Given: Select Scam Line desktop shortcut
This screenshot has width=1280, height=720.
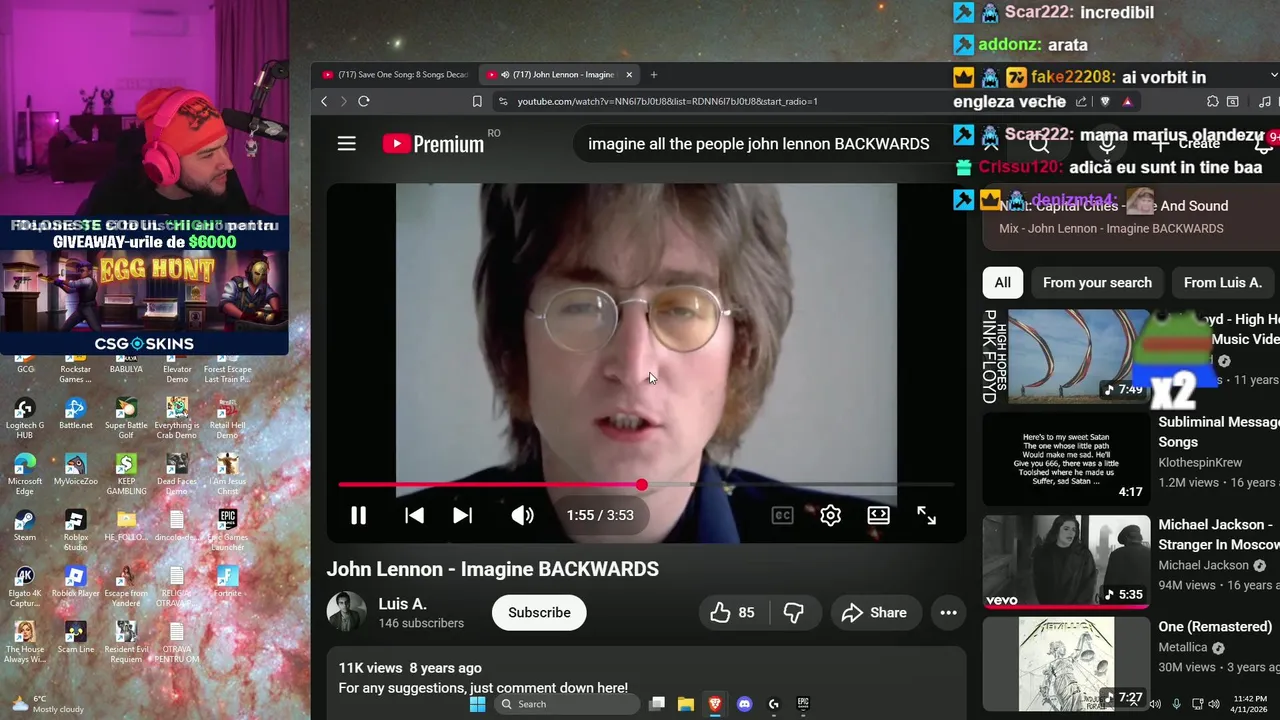Looking at the screenshot, I should pyautogui.click(x=75, y=638).
